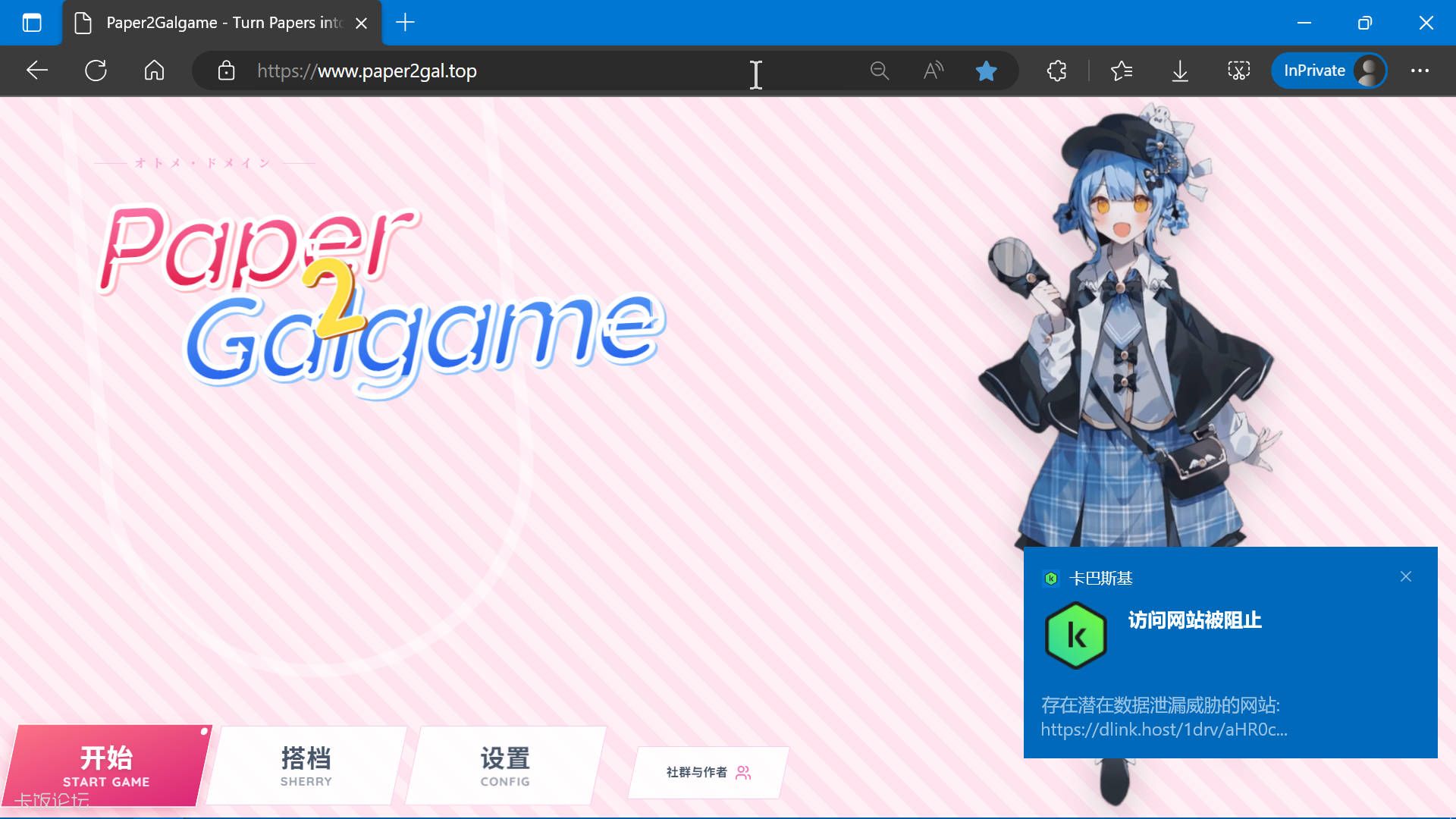Select the Paper2Galgame tab
The width and height of the screenshot is (1456, 819).
(x=224, y=23)
